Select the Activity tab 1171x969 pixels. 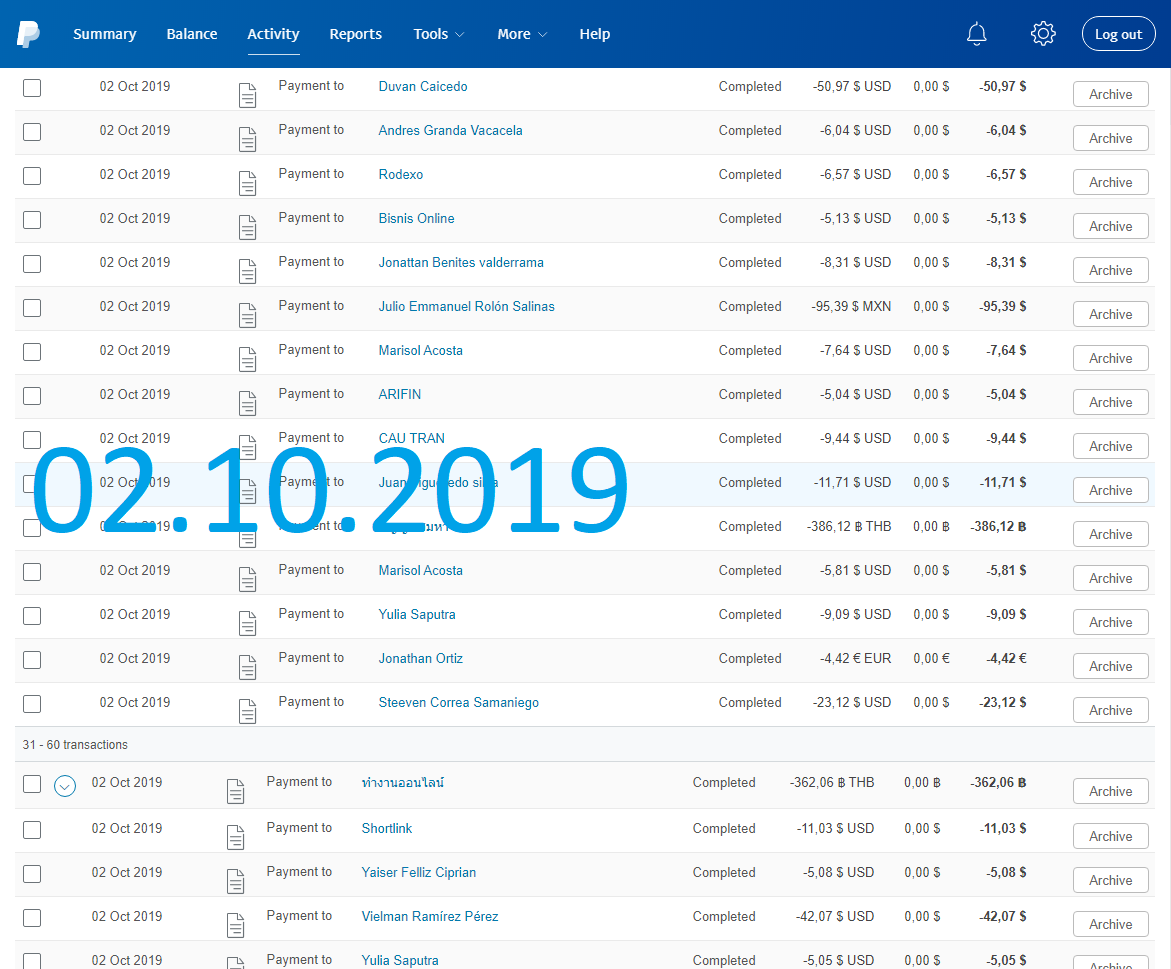[273, 34]
